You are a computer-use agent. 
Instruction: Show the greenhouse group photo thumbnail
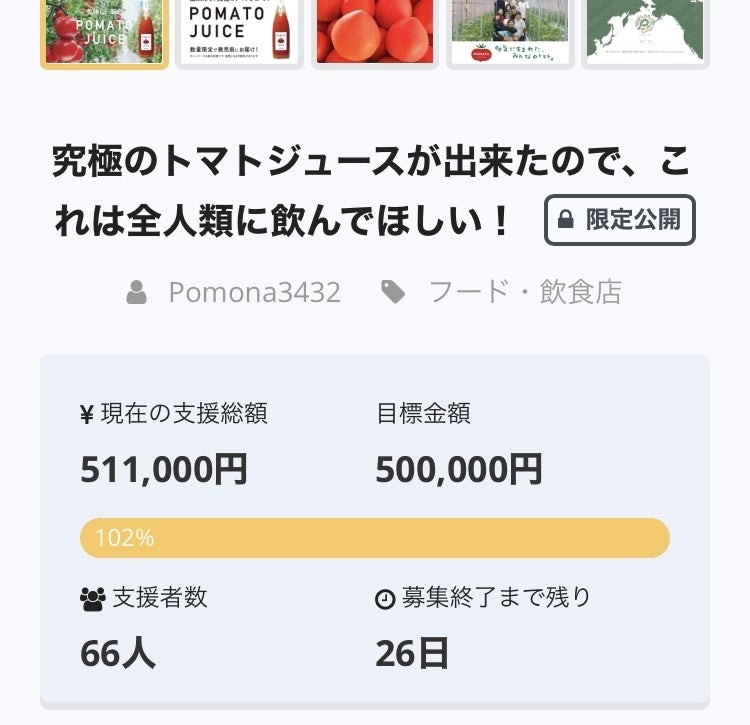[510, 32]
